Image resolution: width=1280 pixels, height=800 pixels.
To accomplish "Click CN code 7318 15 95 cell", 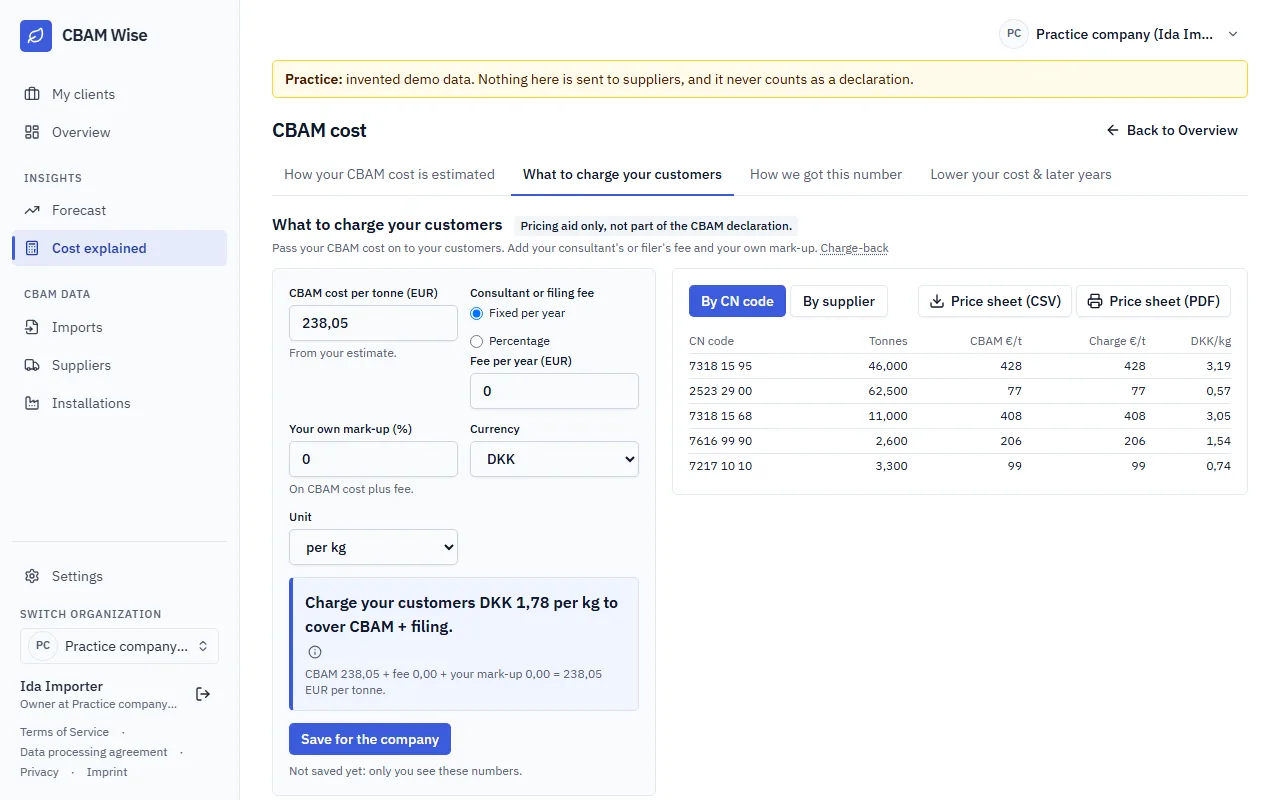I will tap(720, 366).
